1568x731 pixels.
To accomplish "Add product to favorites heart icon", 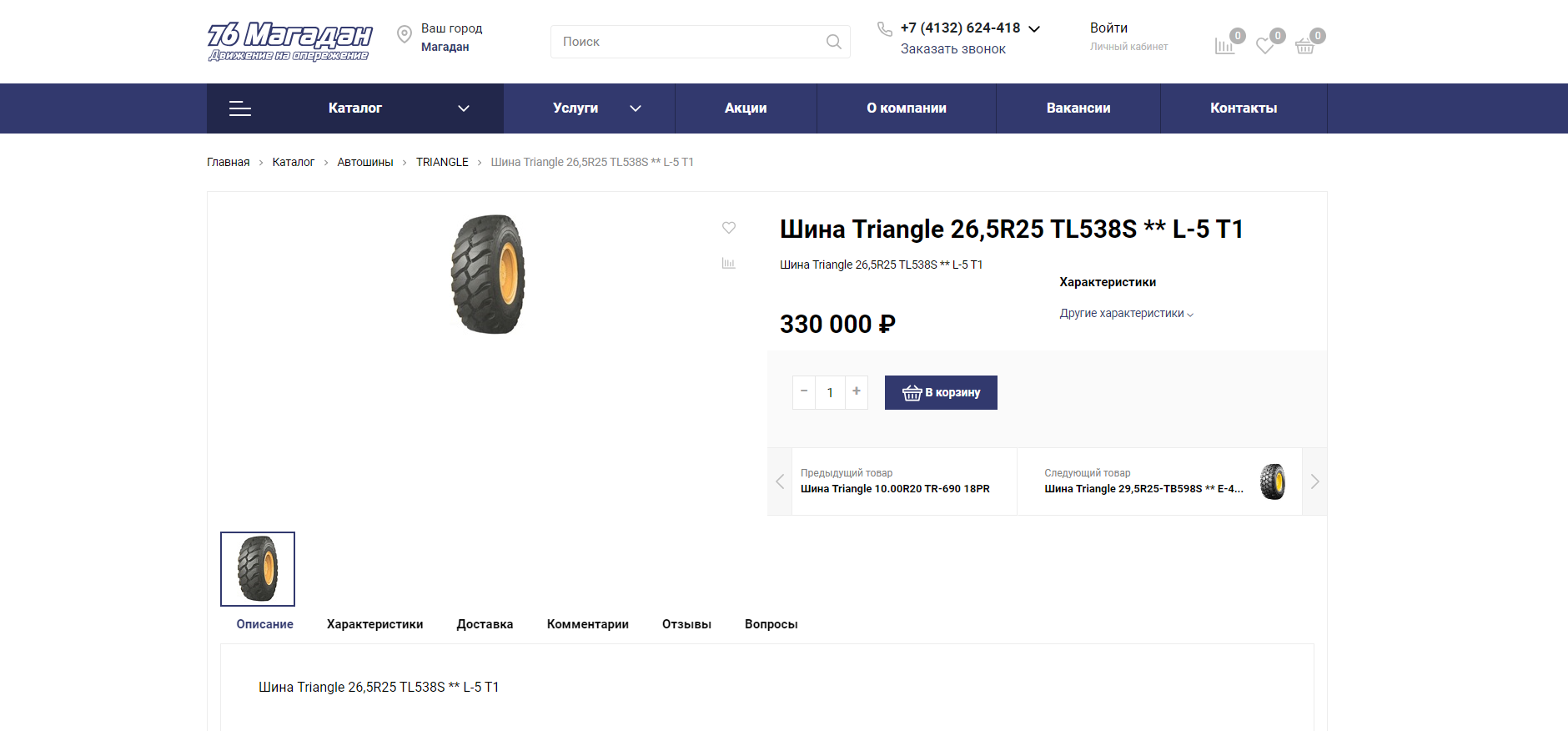I will click(x=729, y=228).
